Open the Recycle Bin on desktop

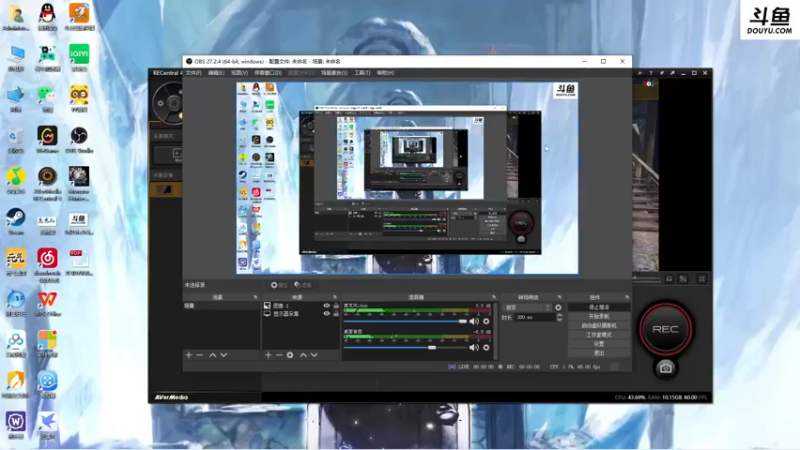(x=16, y=139)
